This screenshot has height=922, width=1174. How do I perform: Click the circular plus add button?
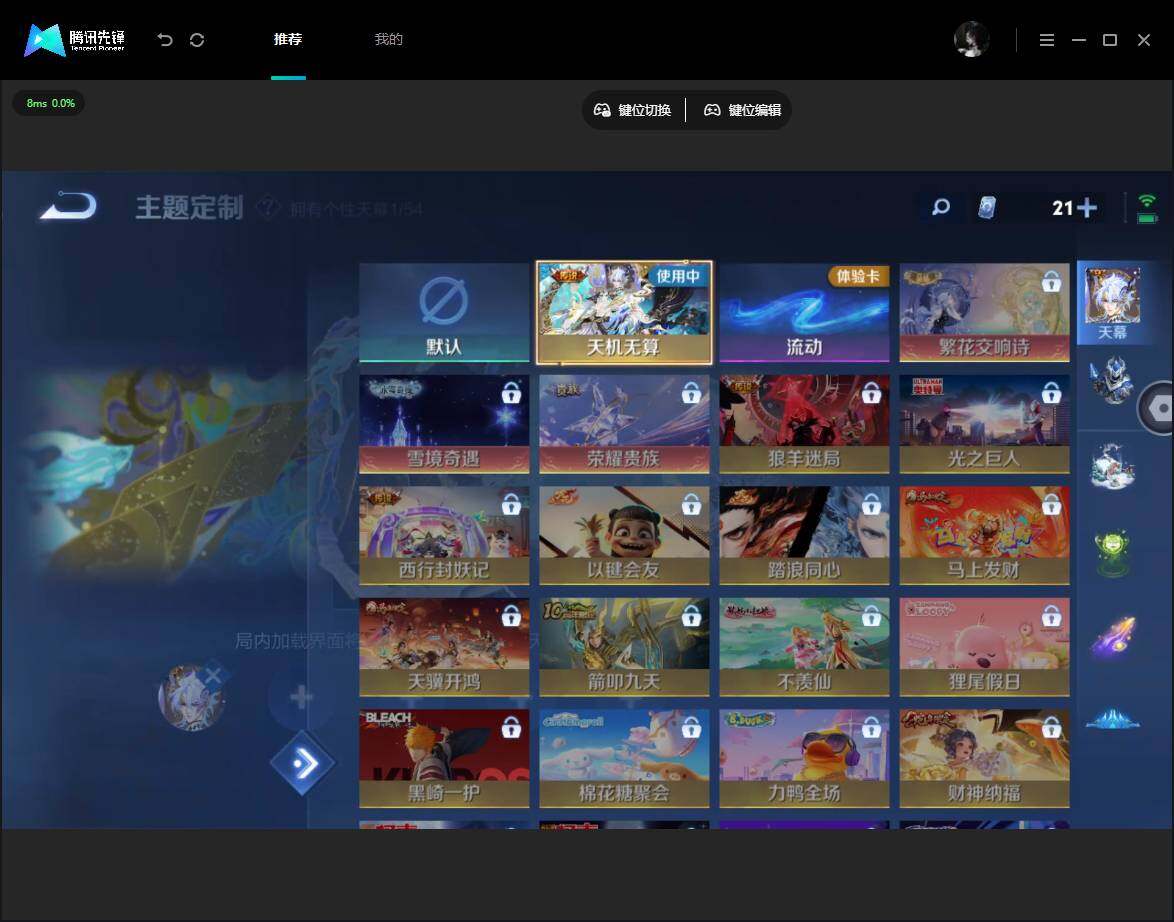click(301, 697)
